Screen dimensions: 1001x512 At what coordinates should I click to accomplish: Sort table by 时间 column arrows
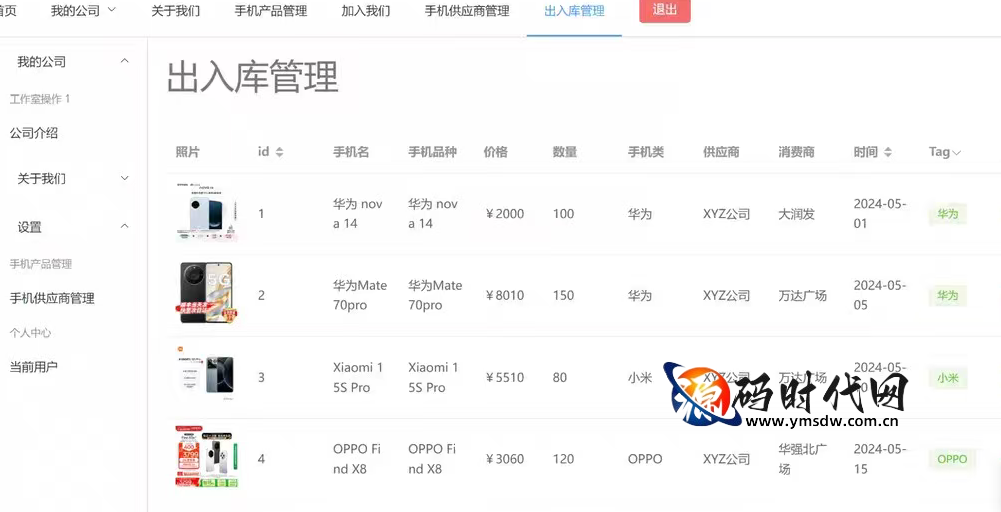pyautogui.click(x=887, y=152)
